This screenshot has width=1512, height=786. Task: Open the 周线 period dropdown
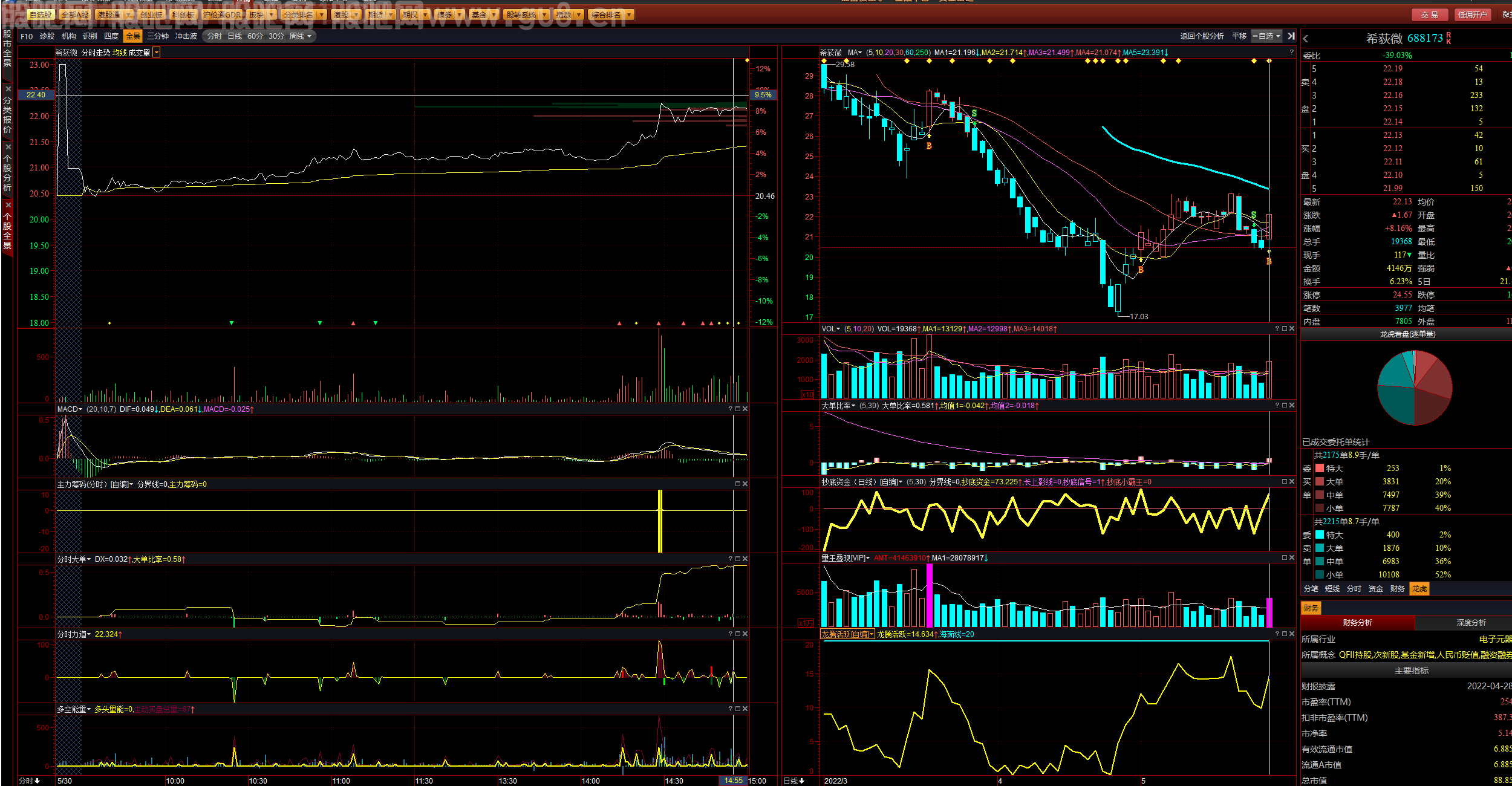(300, 36)
